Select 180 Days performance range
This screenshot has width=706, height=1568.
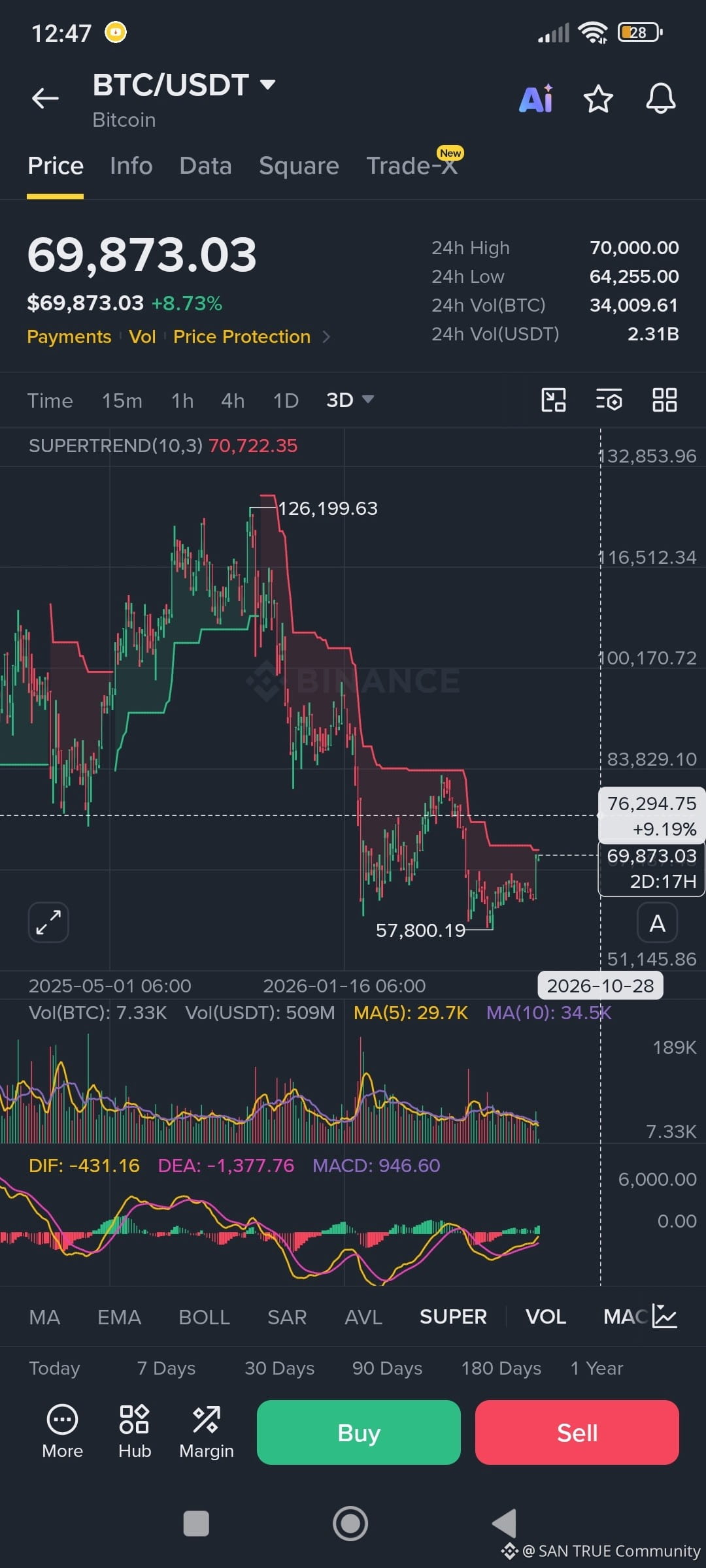point(501,1368)
